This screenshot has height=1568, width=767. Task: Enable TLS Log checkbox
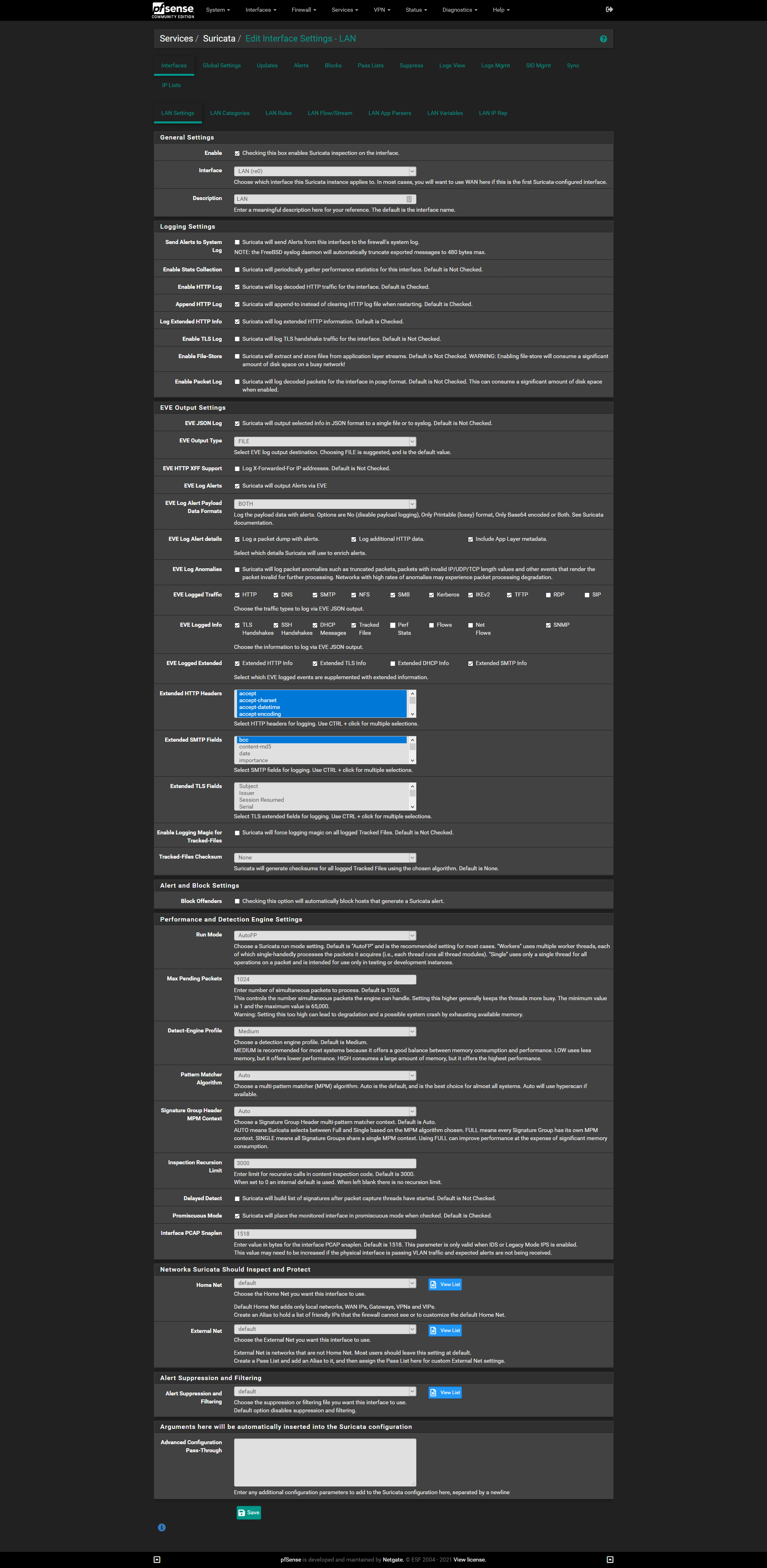pyautogui.click(x=237, y=339)
